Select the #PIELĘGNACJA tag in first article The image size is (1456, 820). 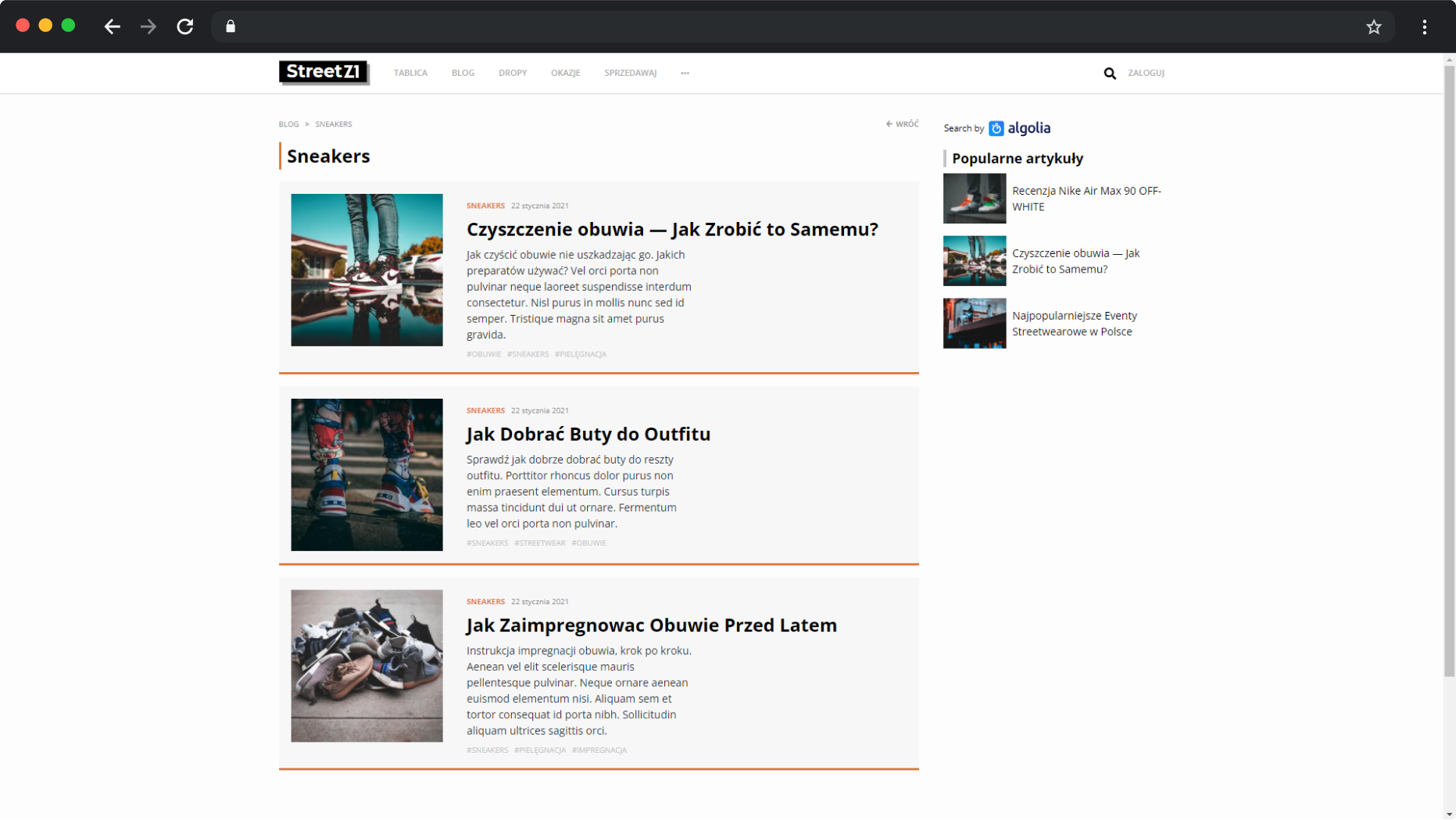pos(580,354)
